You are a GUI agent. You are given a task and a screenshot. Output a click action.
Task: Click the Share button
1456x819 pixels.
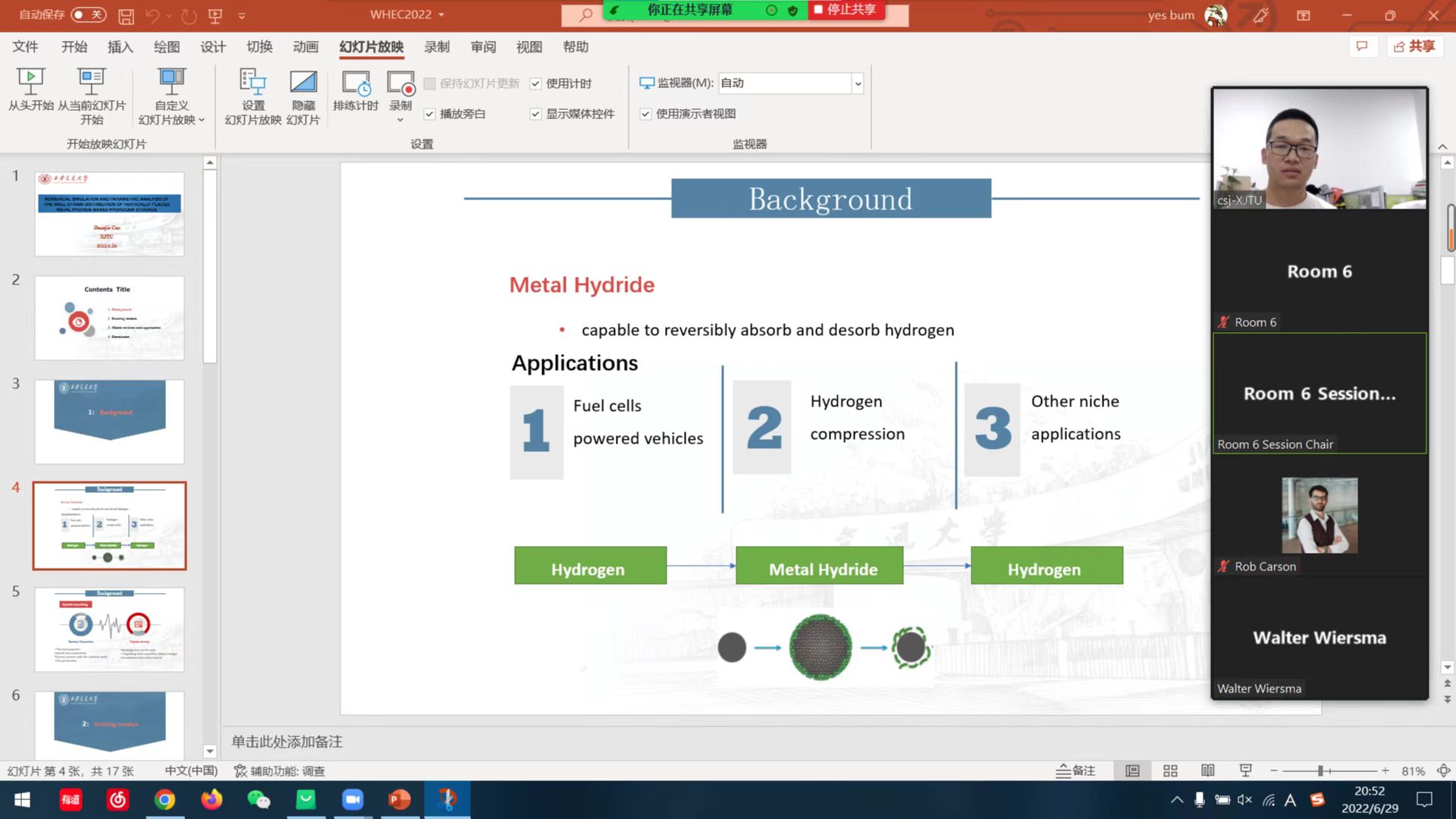[1414, 47]
